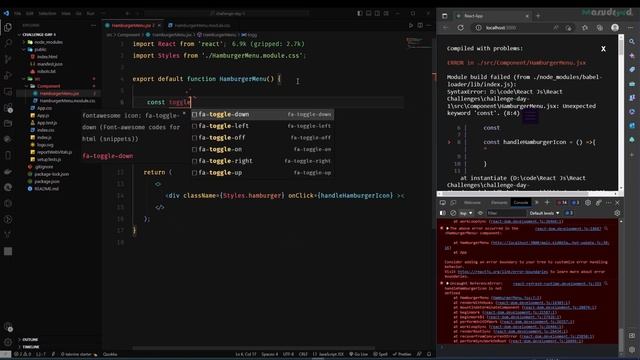The image size is (640, 360).
Task: Dismiss the Compiled with problems overlay
Action: click(603, 49)
